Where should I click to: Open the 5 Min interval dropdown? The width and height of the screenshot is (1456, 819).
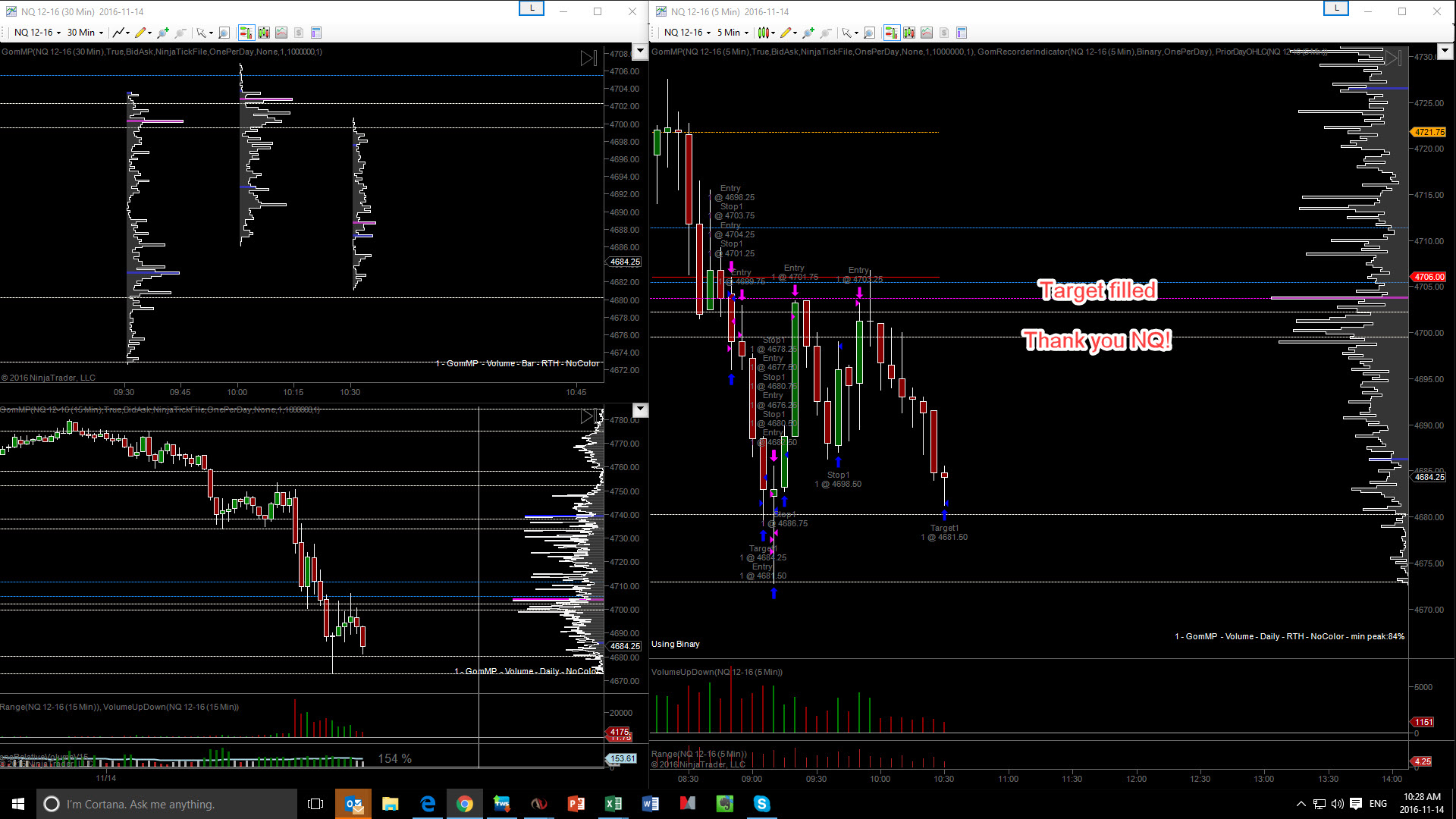[x=733, y=33]
